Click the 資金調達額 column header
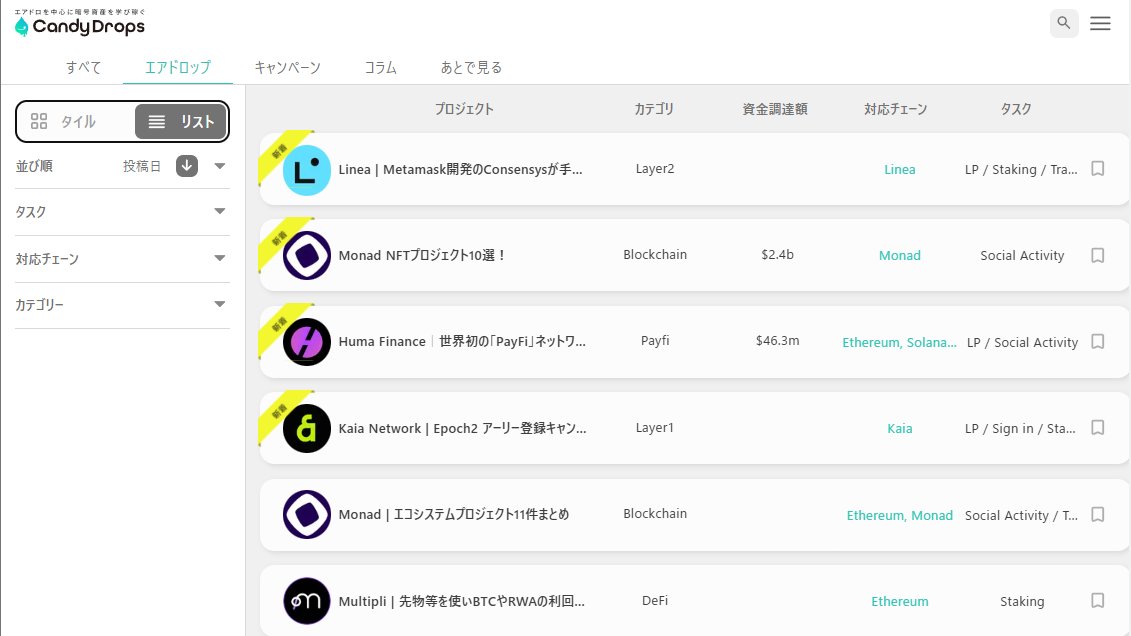This screenshot has height=636, width=1131. click(x=775, y=109)
